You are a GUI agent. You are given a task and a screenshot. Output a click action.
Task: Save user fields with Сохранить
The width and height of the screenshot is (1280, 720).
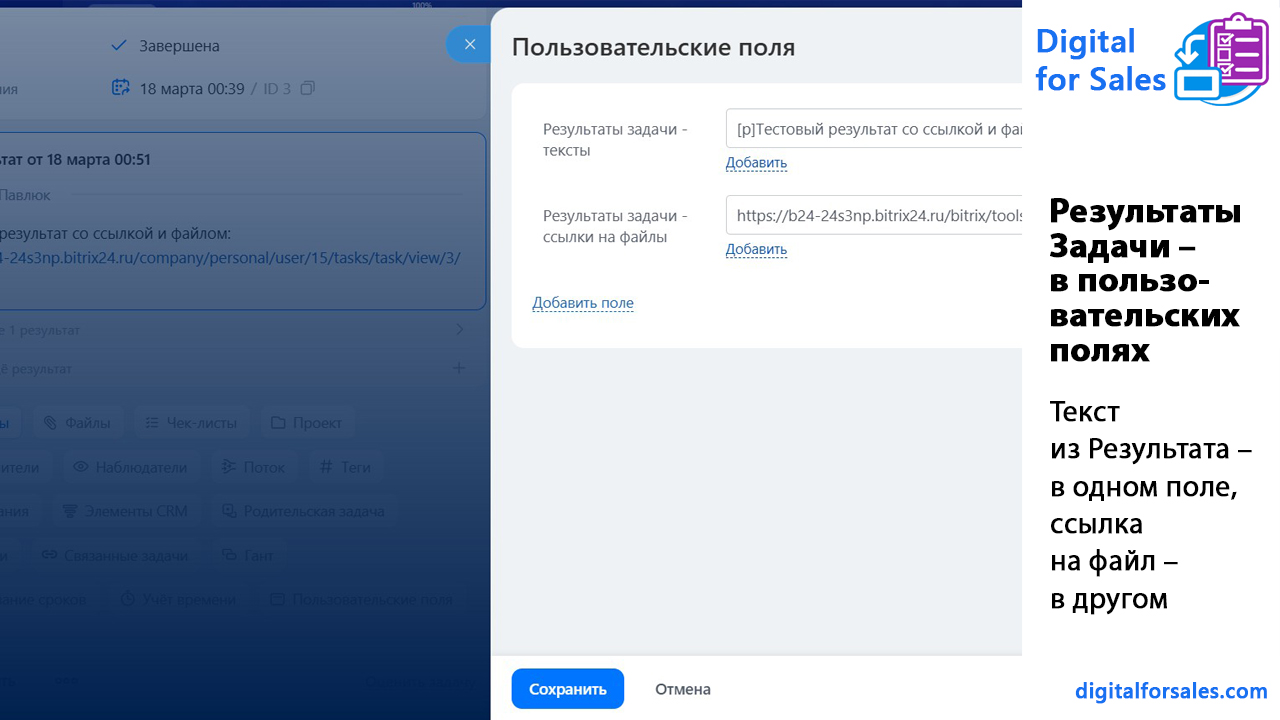coord(568,689)
